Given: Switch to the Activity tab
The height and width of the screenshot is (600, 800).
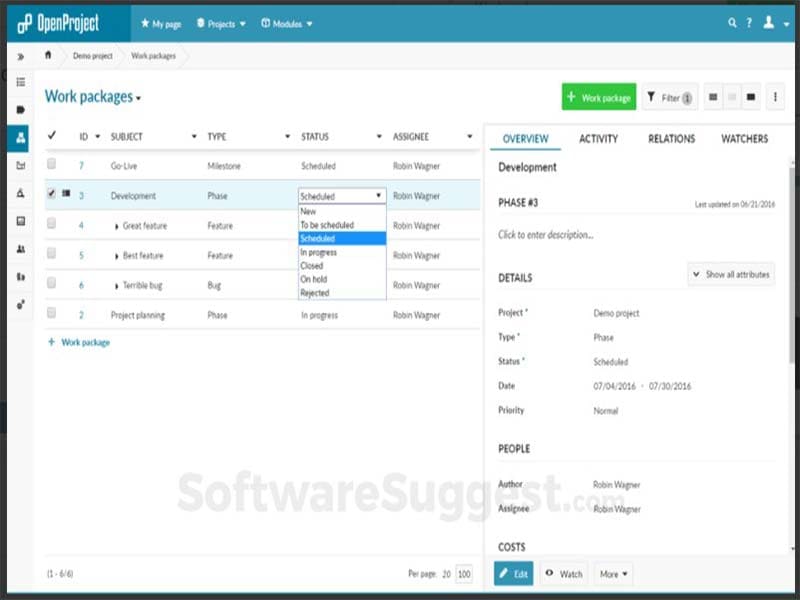Looking at the screenshot, I should tap(598, 139).
